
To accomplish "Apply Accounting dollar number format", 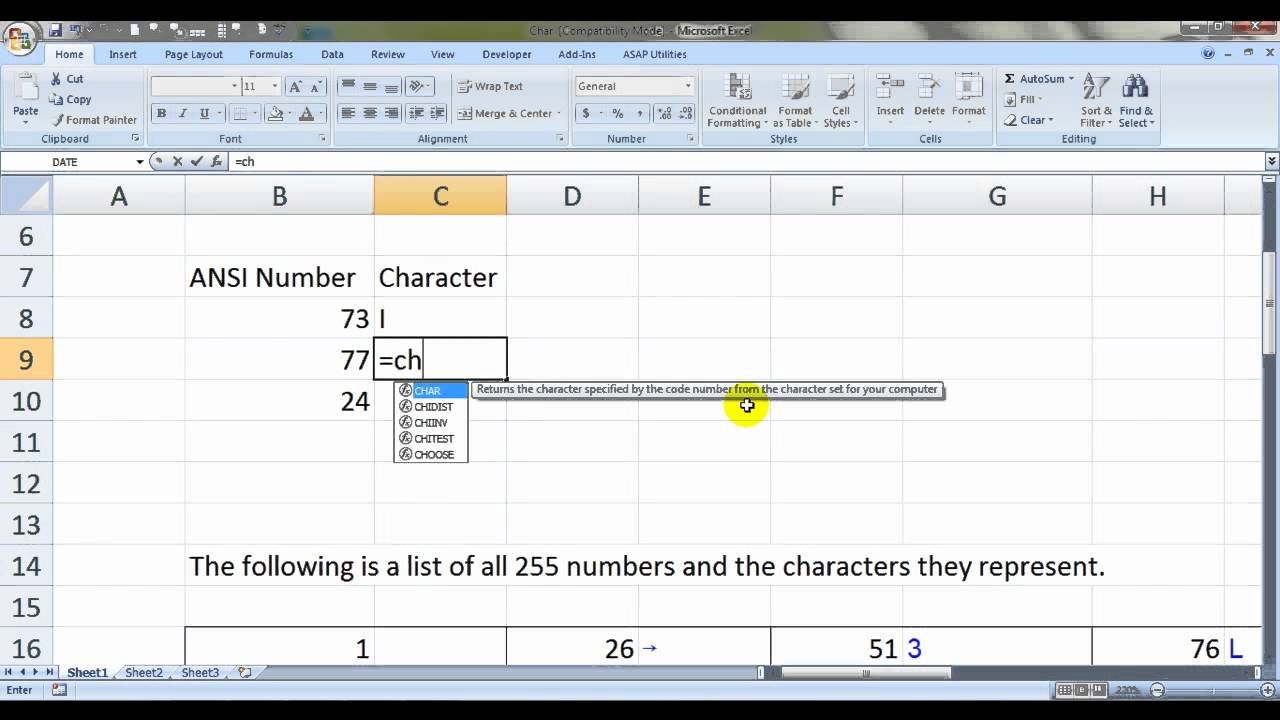I will [x=586, y=114].
